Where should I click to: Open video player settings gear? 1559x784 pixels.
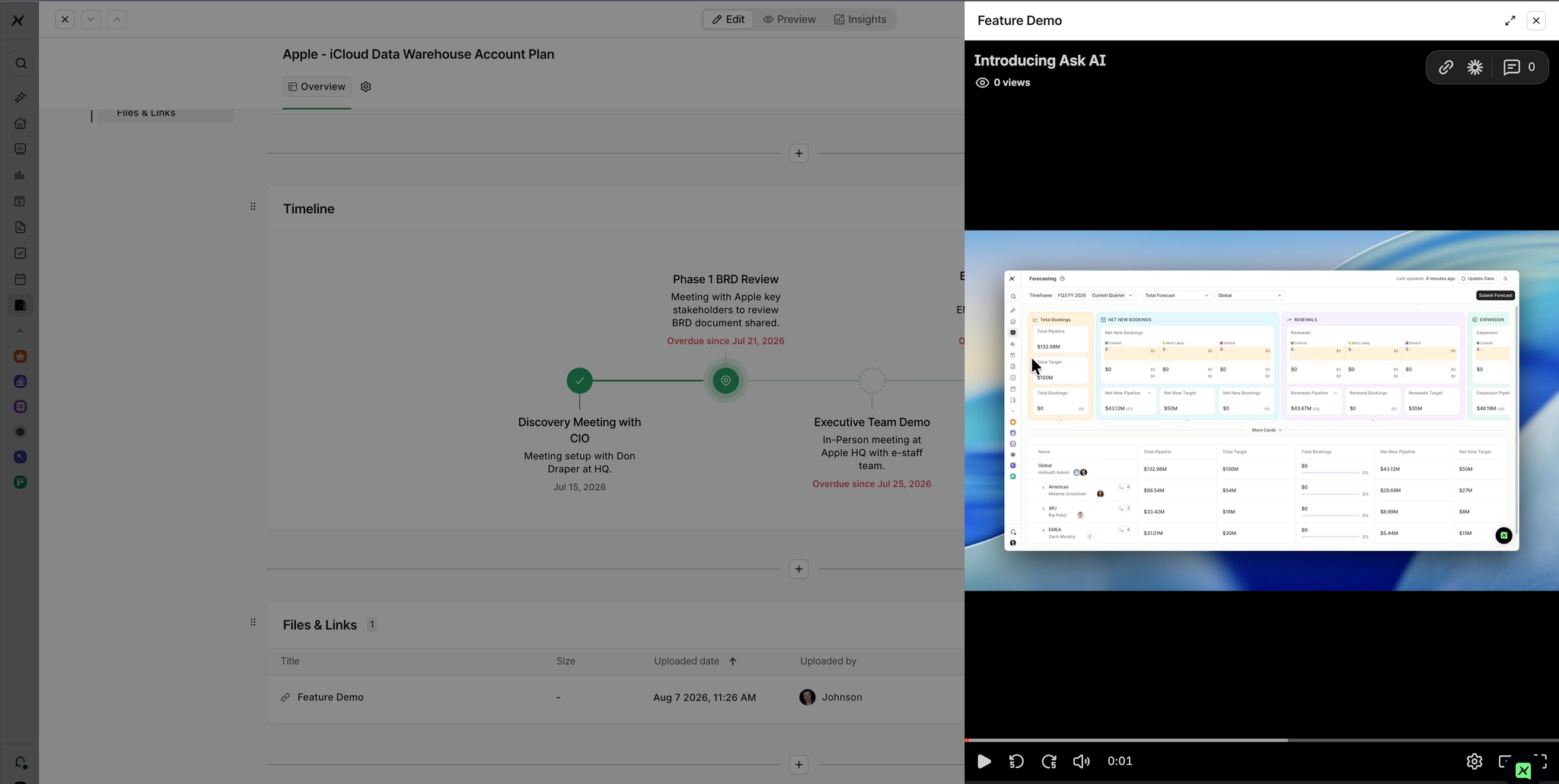[1475, 761]
